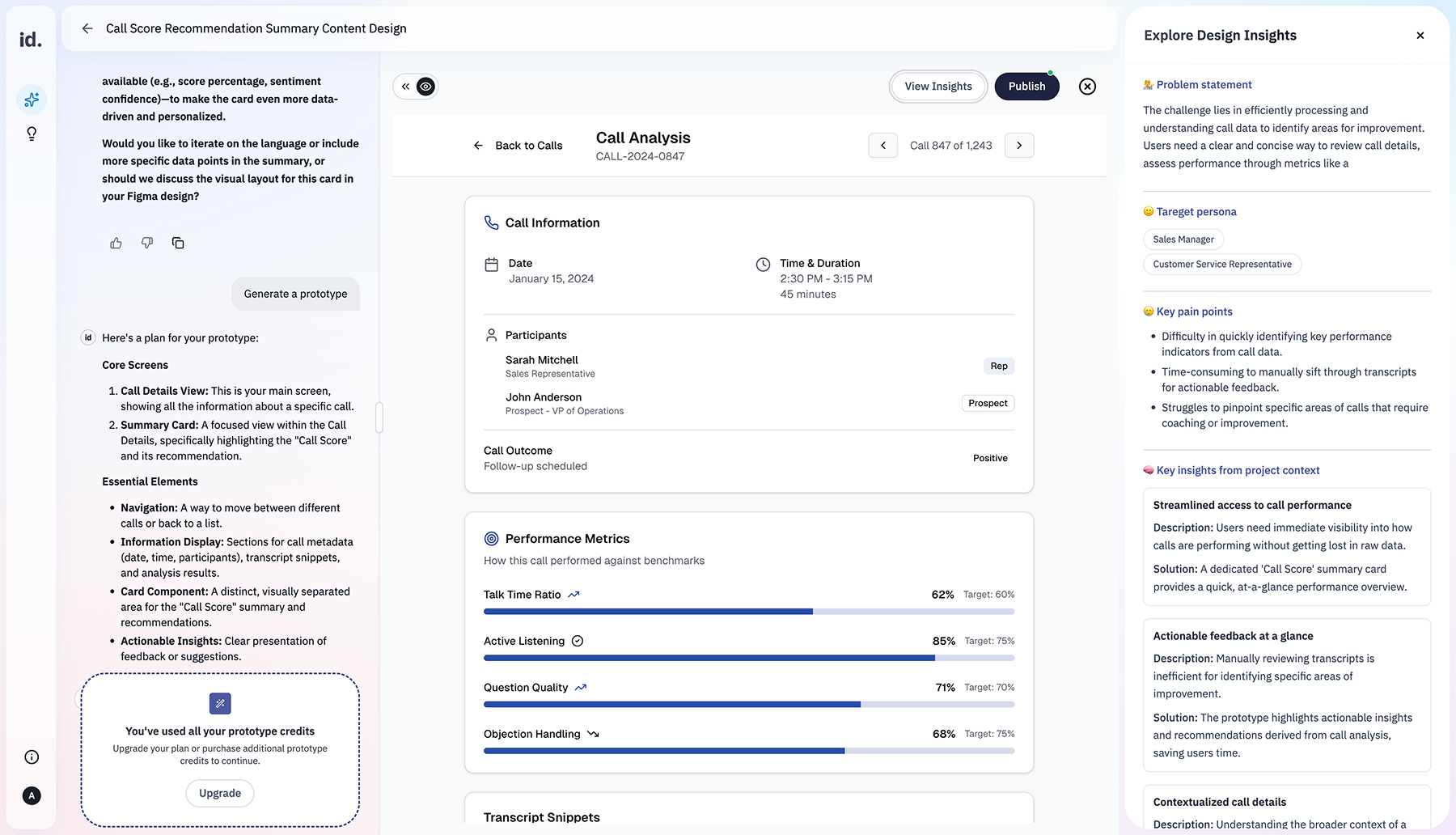The image size is (1456, 835).
Task: Click the circled X close preview icon
Action: click(1087, 87)
